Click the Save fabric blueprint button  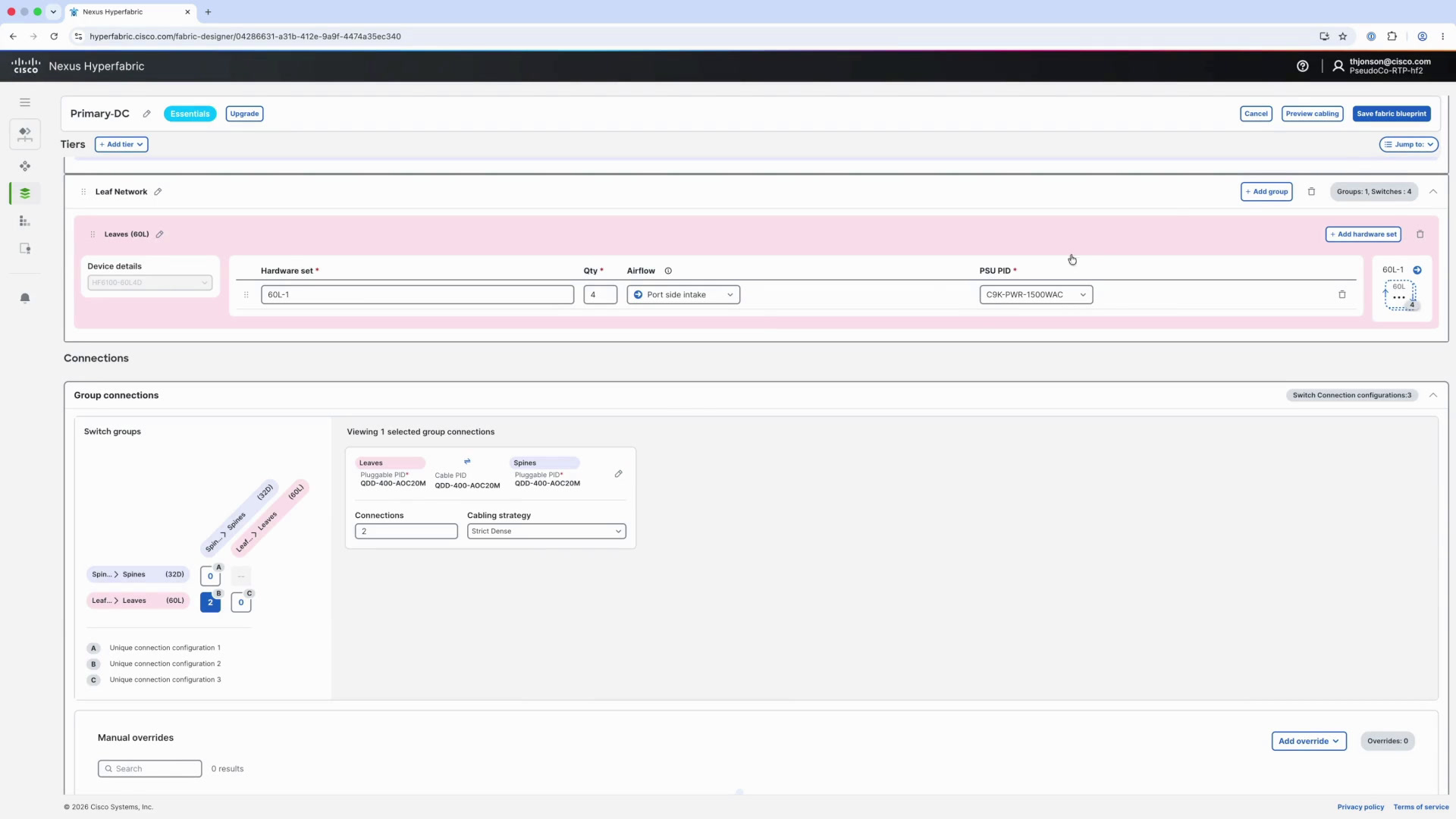coord(1392,114)
